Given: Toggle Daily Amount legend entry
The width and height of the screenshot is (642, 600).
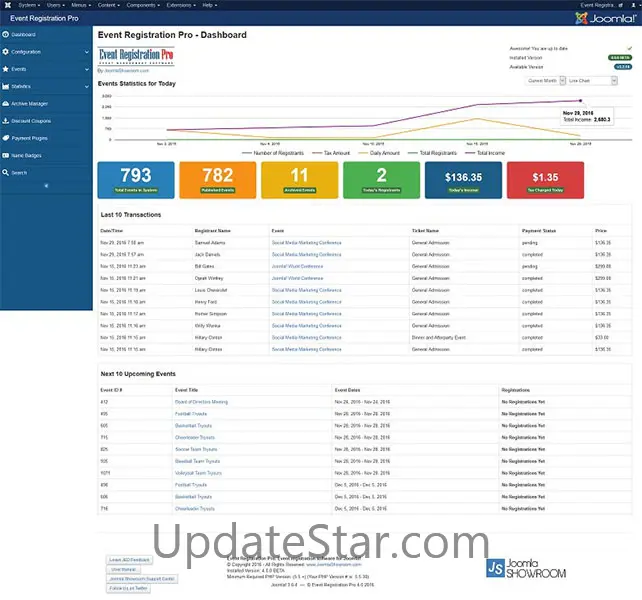Looking at the screenshot, I should coord(379,153).
